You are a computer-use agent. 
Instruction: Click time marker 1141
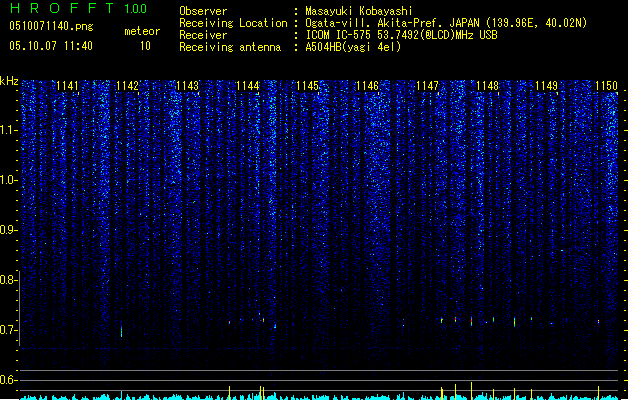[x=67, y=86]
